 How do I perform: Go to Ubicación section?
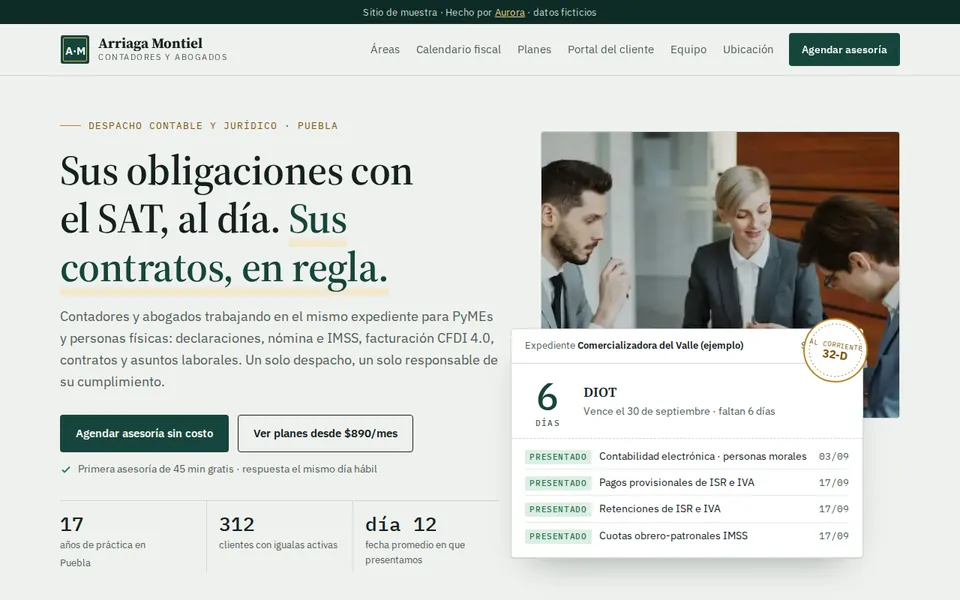pyautogui.click(x=748, y=50)
